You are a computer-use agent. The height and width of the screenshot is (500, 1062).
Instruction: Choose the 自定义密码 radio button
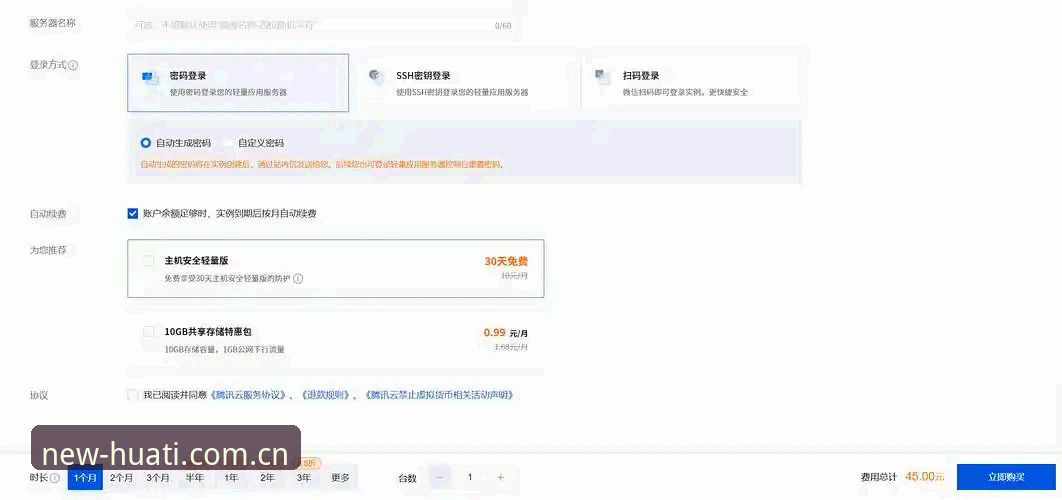coord(228,143)
